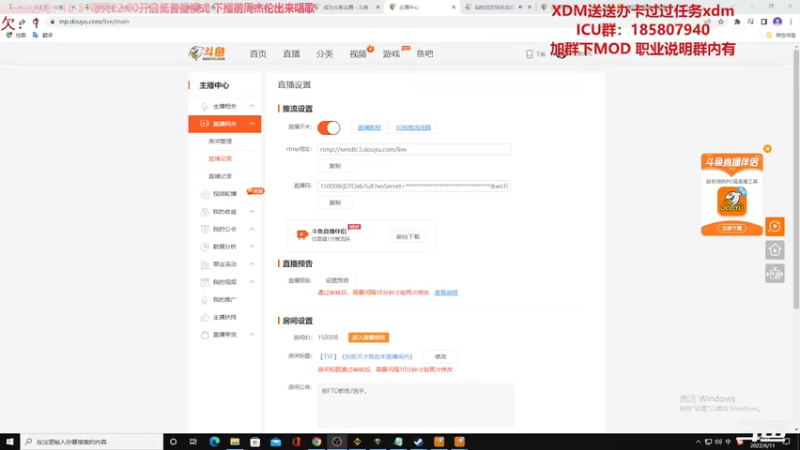Copy the stream key with 复制
The width and height of the screenshot is (800, 450).
[x=335, y=203]
